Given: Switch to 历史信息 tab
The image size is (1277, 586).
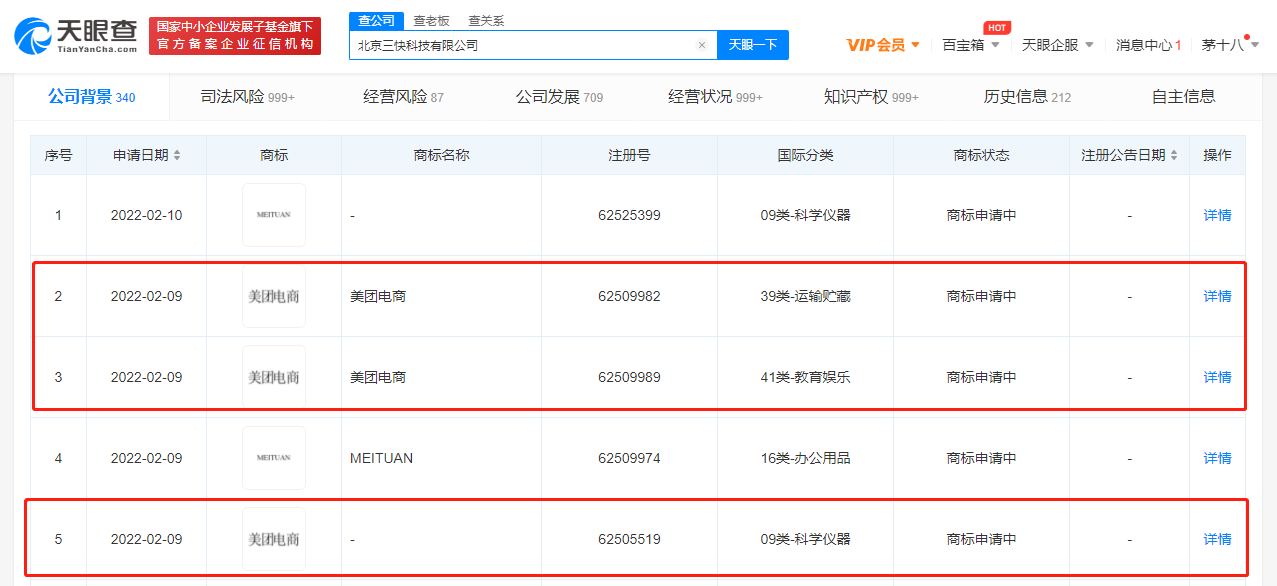Looking at the screenshot, I should 1027,97.
